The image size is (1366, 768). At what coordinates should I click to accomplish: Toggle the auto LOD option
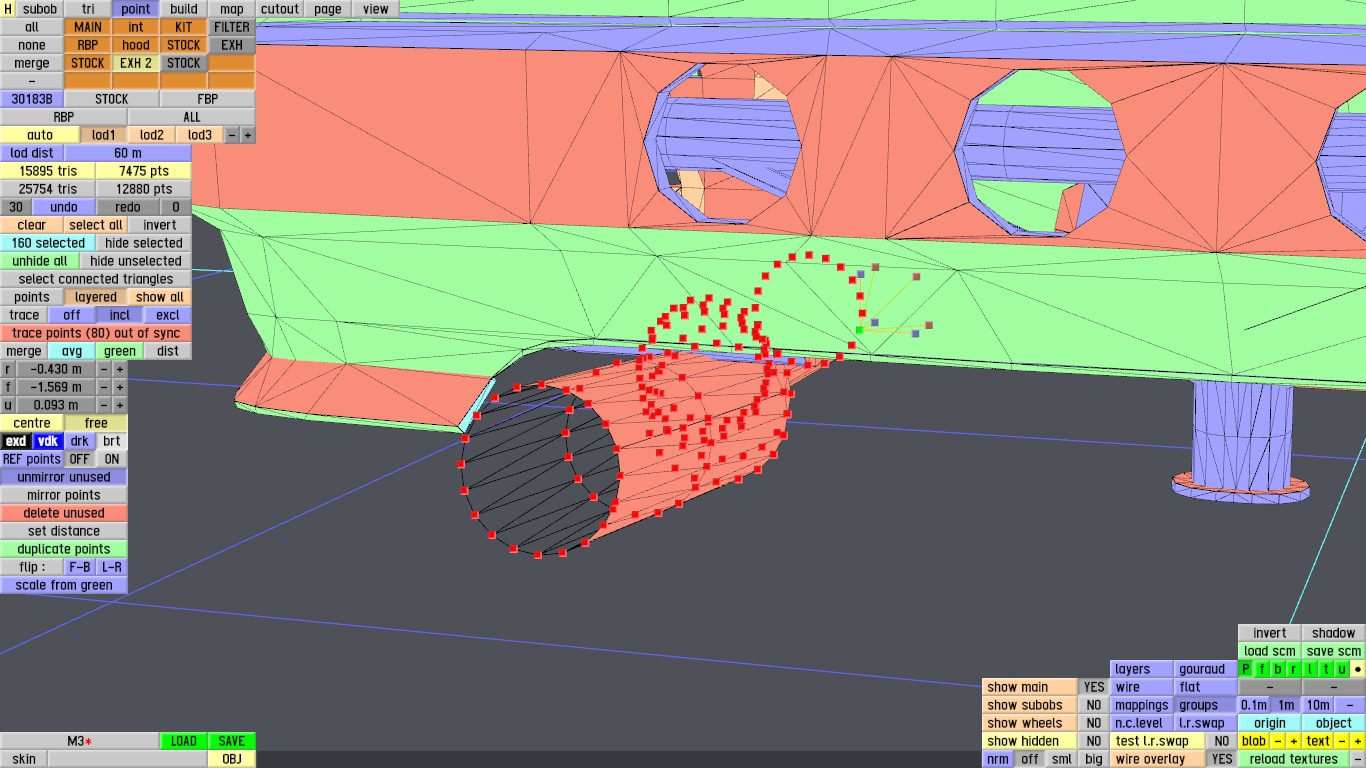point(40,135)
